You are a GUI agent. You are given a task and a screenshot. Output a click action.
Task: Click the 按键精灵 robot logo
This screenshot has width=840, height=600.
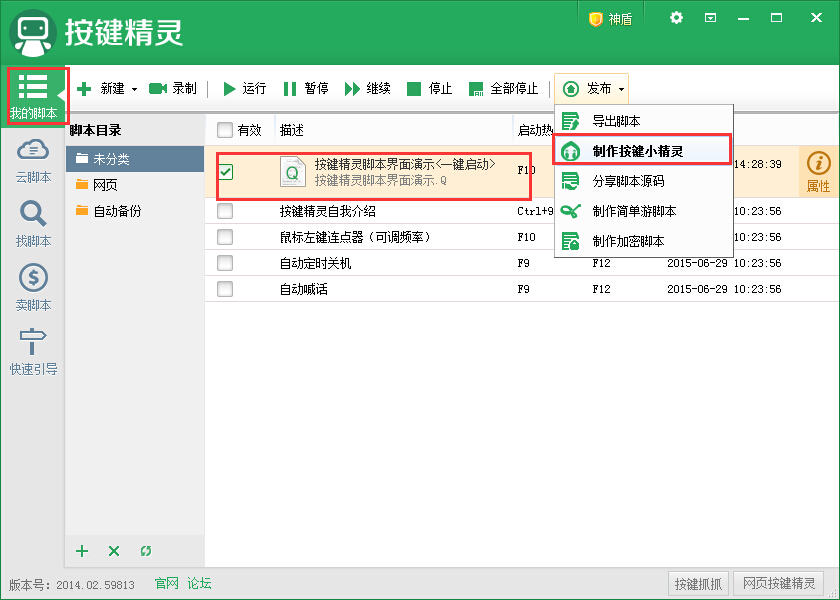coord(33,33)
